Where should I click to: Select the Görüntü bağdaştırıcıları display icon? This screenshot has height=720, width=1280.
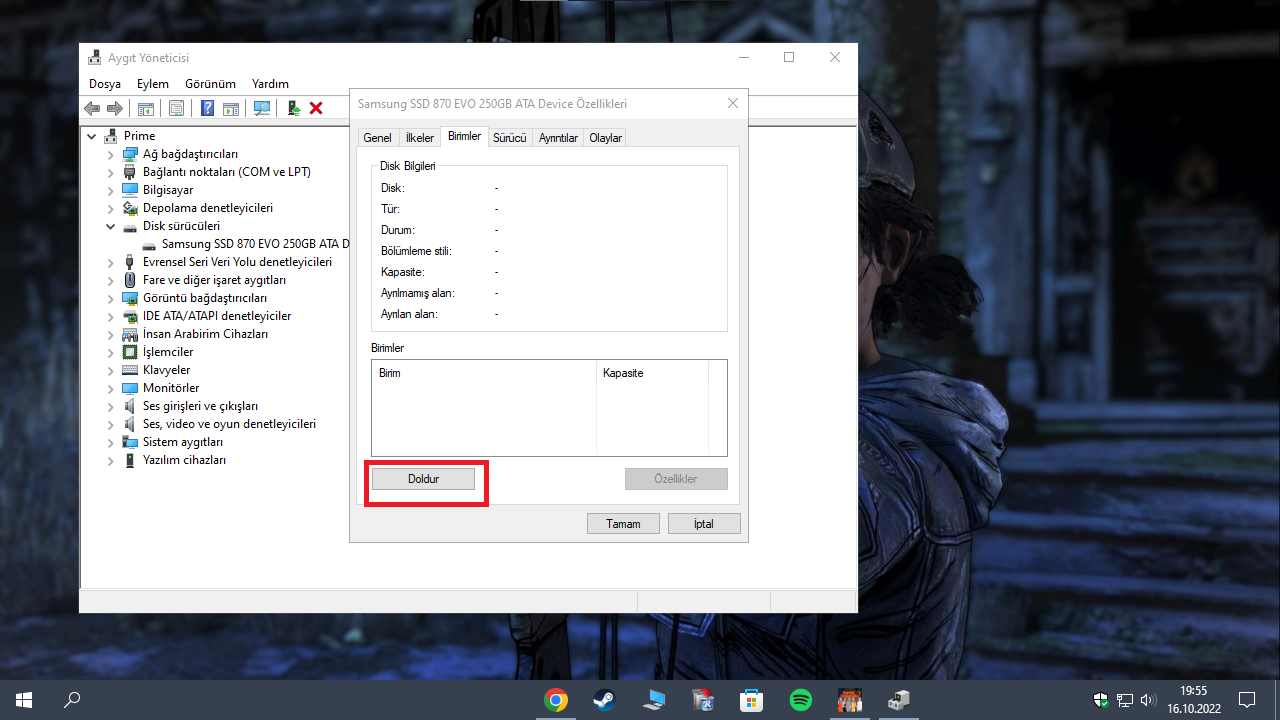(x=130, y=298)
